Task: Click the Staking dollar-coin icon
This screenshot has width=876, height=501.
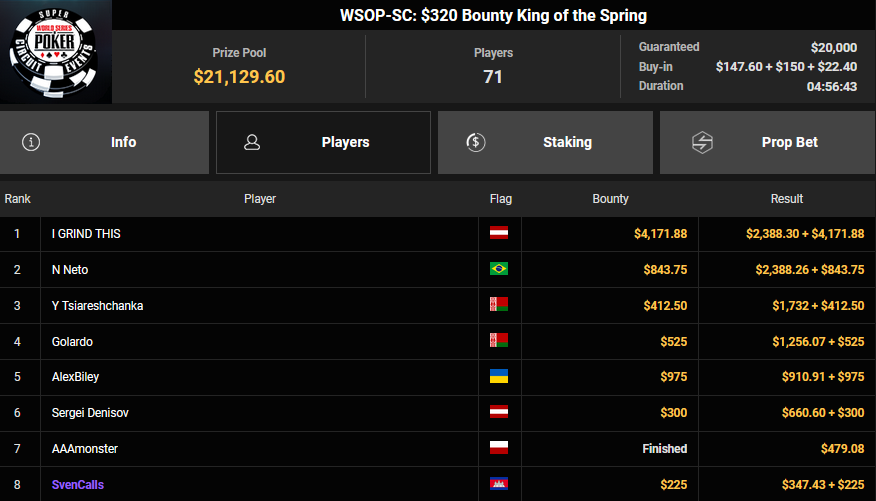Action: point(476,142)
